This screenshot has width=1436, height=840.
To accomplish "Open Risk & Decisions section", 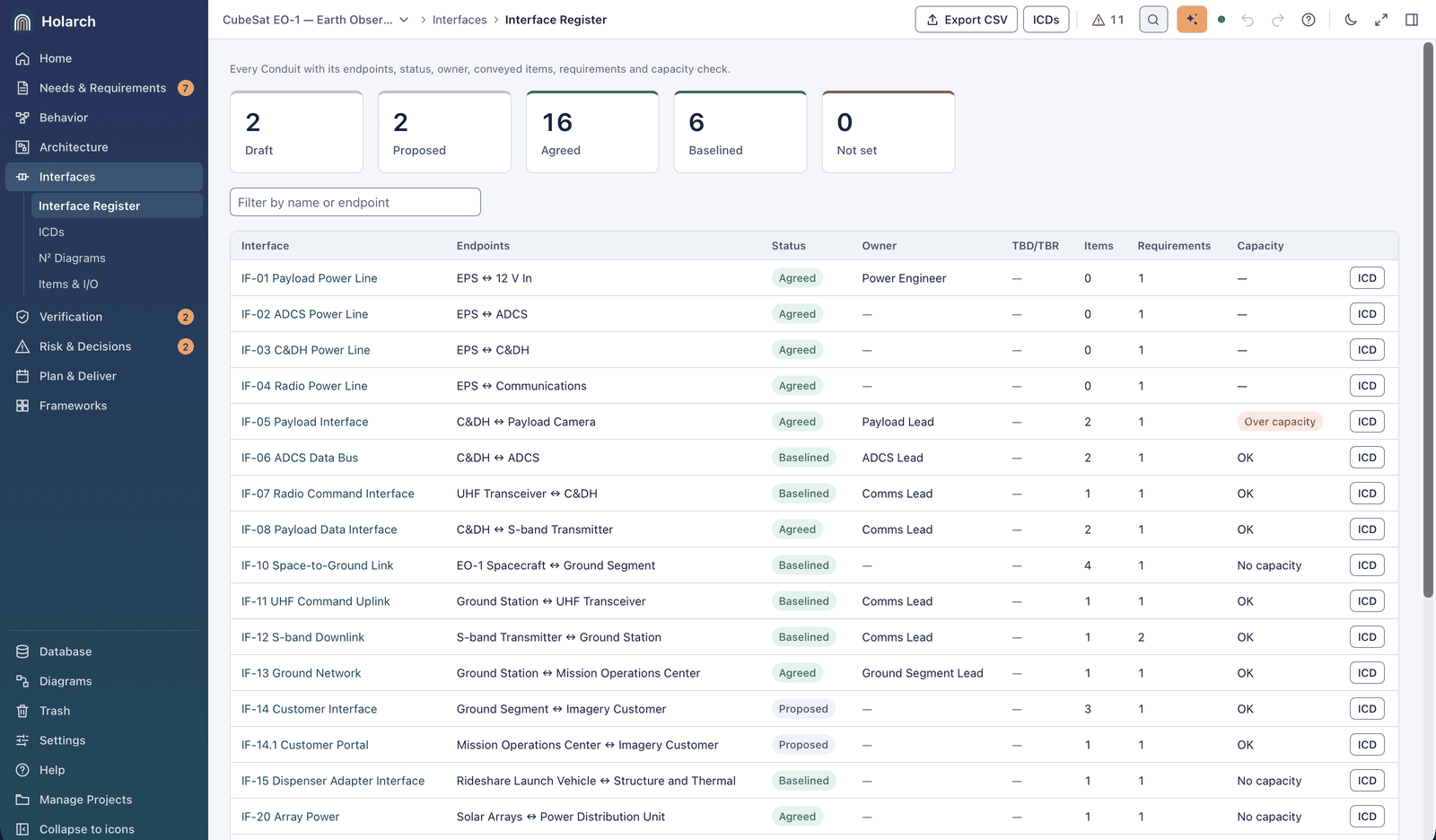I will (x=104, y=346).
